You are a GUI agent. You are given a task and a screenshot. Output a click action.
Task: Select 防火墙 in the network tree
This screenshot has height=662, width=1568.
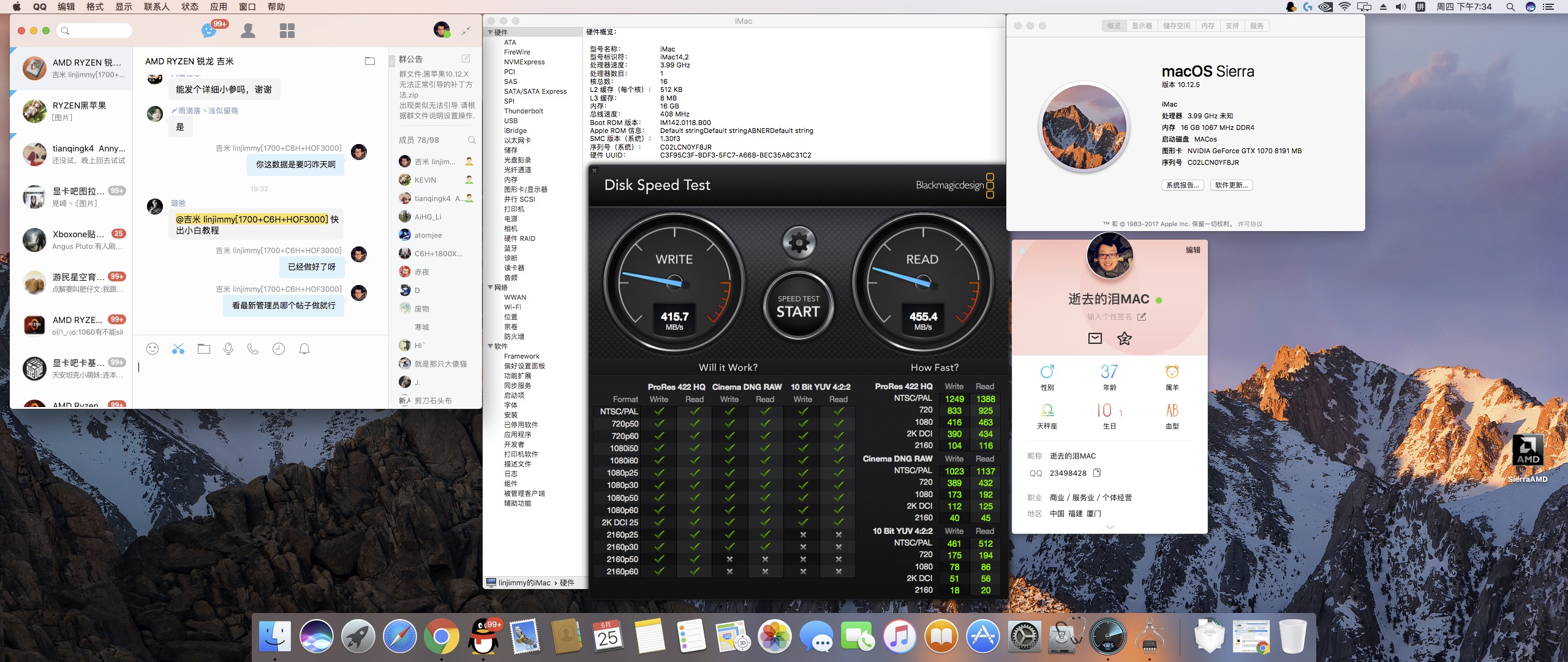point(514,337)
